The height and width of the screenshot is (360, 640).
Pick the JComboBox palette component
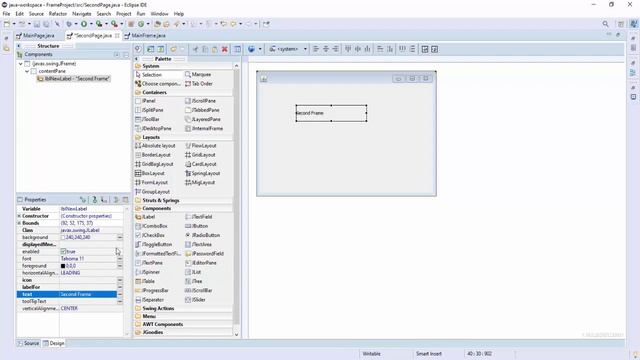[x=151, y=226]
